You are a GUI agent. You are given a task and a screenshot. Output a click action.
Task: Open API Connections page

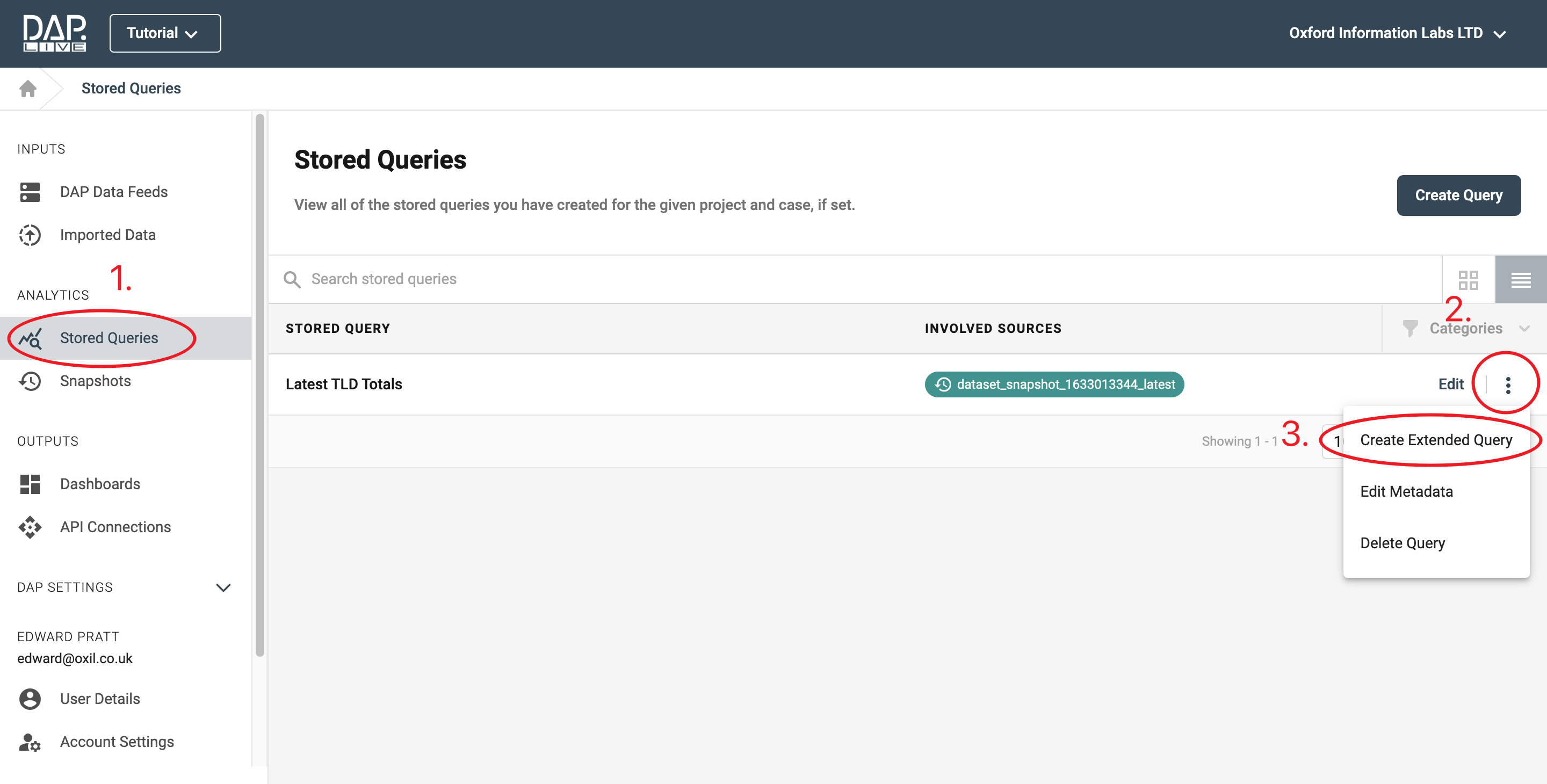point(115,526)
